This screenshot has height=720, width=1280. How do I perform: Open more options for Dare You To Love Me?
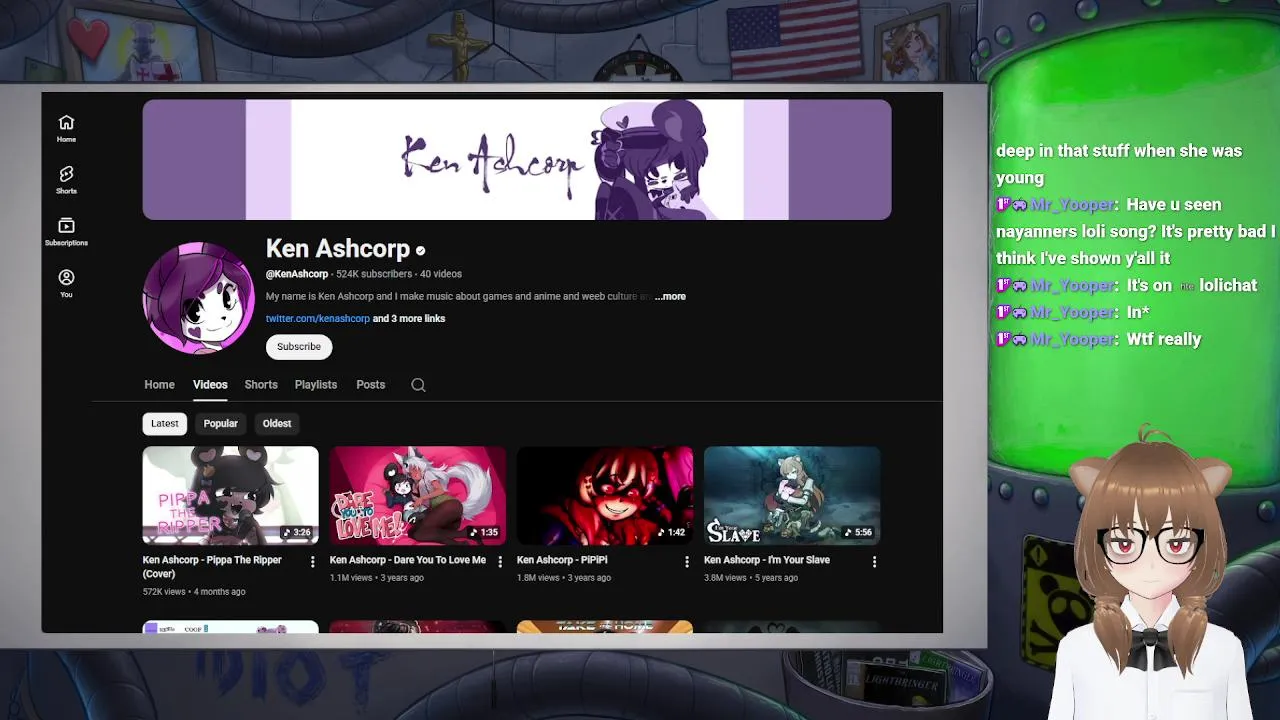click(x=500, y=562)
